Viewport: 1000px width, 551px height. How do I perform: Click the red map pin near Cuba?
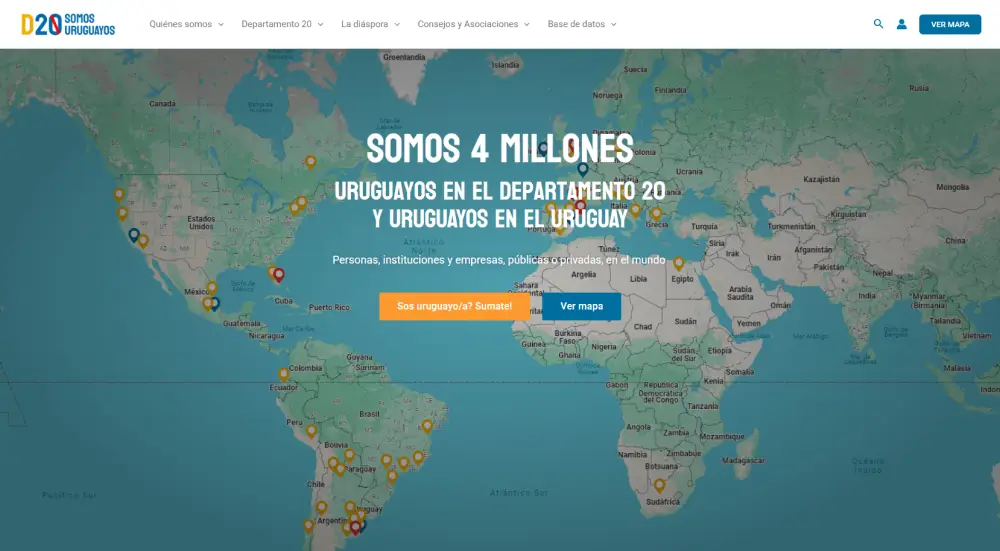[x=279, y=274]
